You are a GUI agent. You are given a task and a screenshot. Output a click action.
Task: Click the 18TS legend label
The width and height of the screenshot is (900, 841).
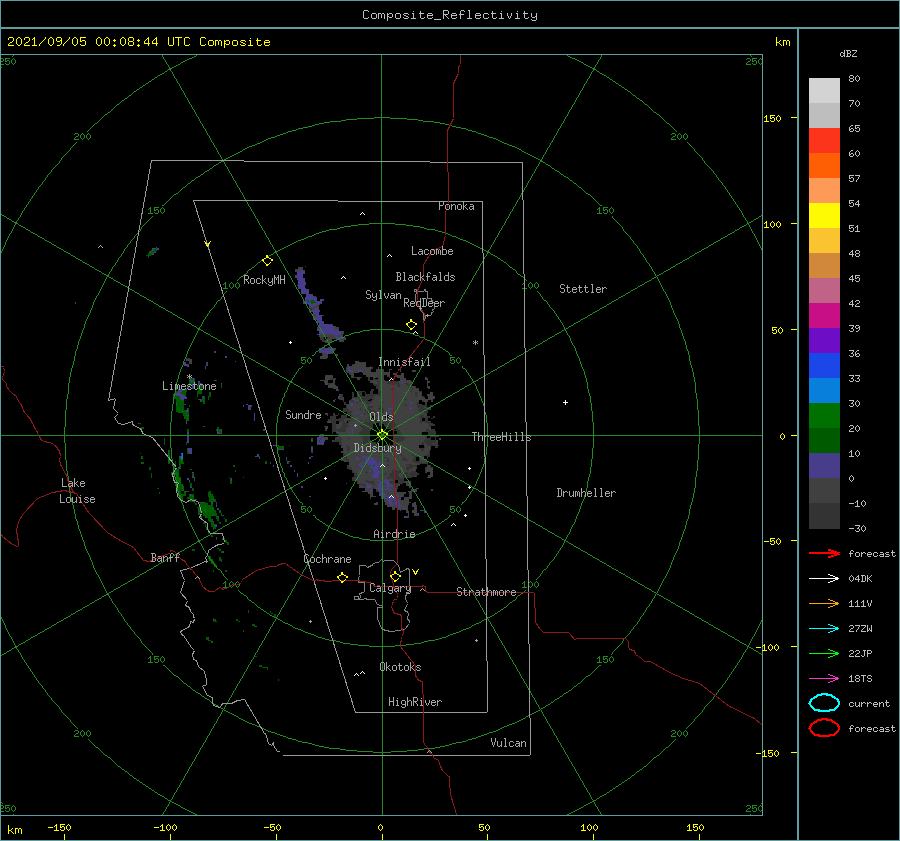(860, 679)
